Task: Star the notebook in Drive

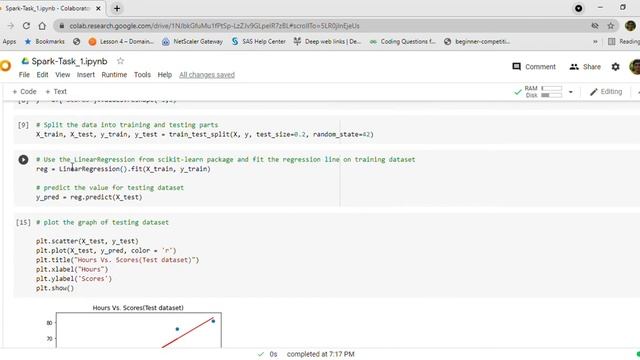Action: [120, 61]
